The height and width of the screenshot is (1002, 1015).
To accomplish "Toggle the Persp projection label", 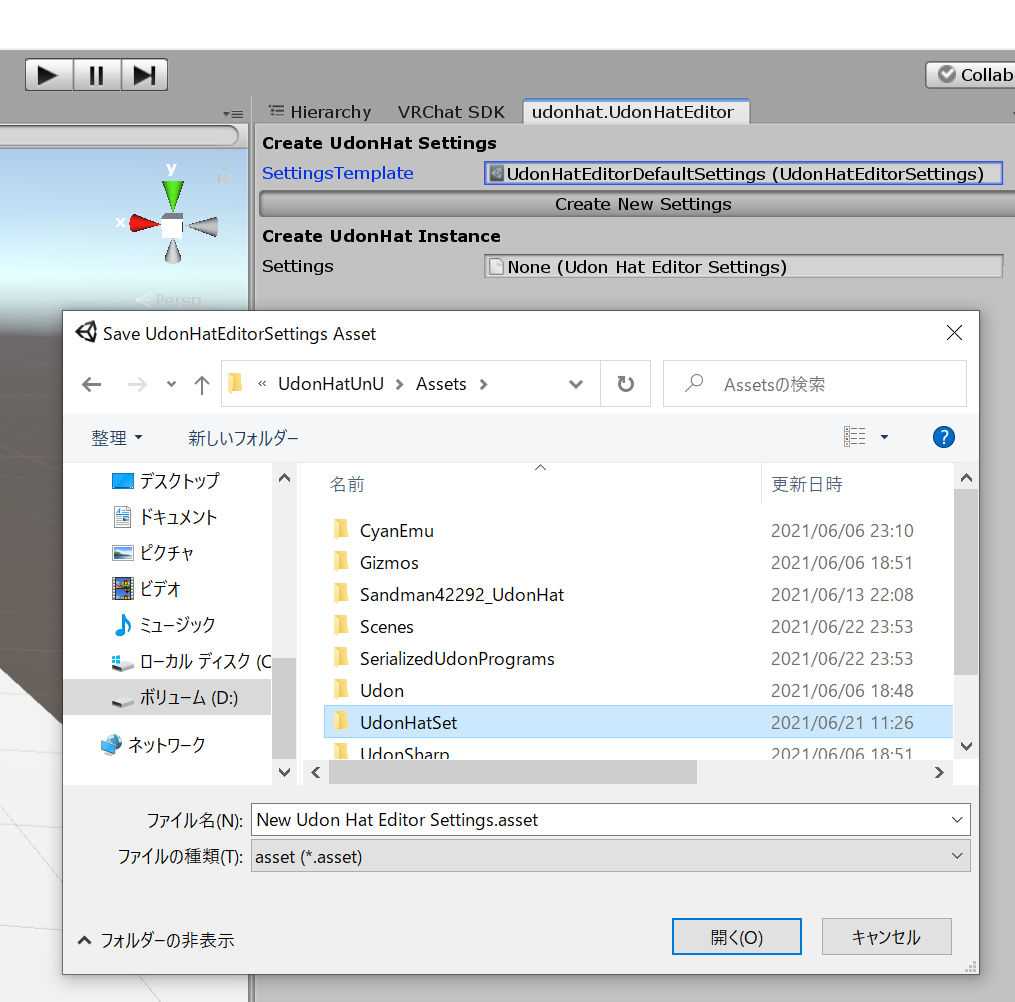I will click(x=170, y=300).
